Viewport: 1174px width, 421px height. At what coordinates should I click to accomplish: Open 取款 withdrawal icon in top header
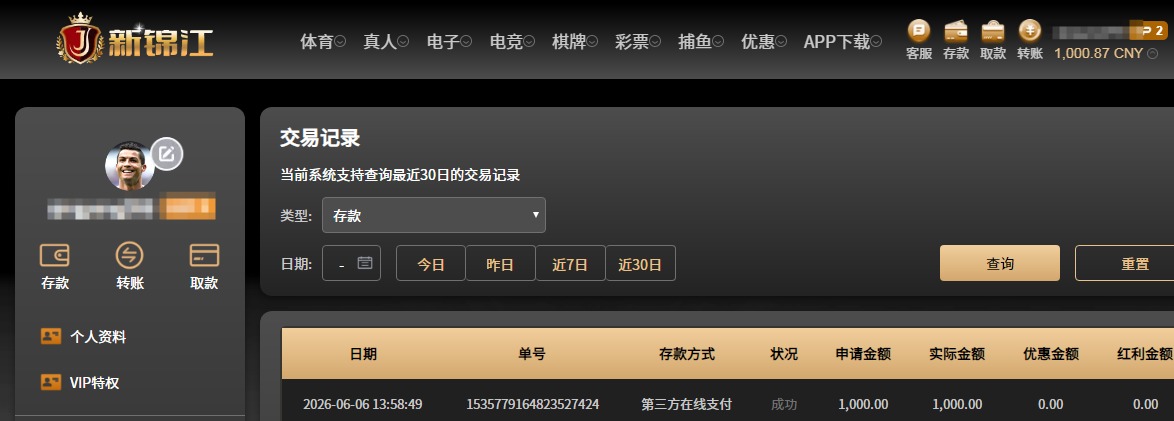click(x=993, y=31)
